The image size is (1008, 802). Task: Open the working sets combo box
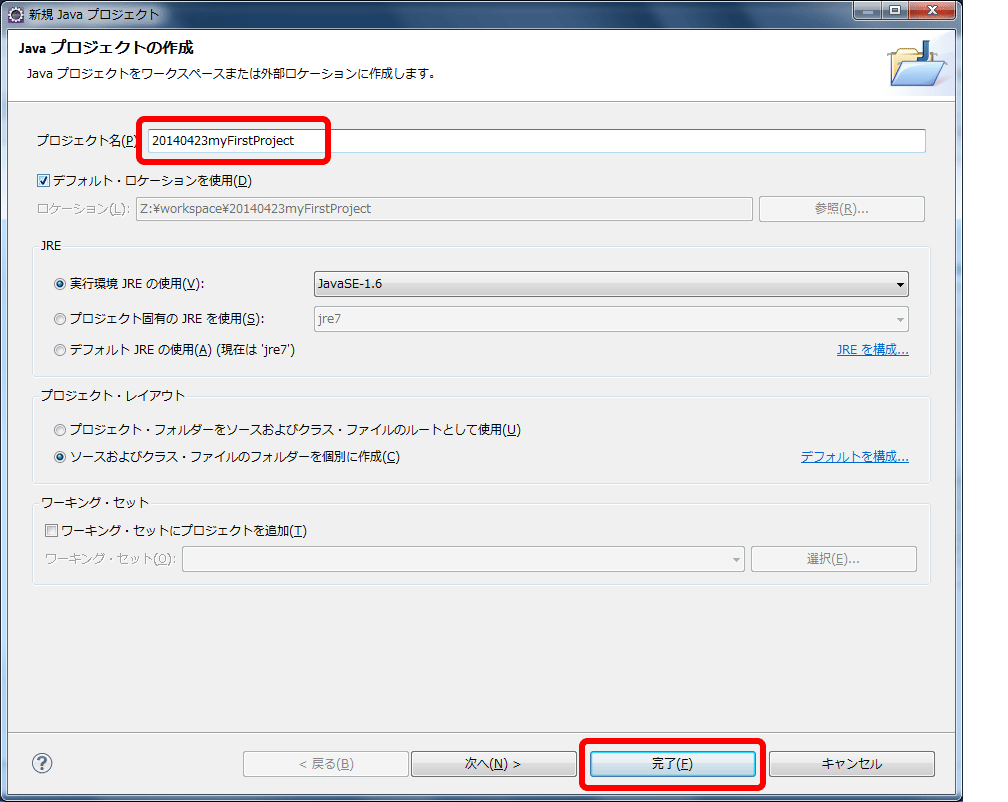tap(463, 559)
